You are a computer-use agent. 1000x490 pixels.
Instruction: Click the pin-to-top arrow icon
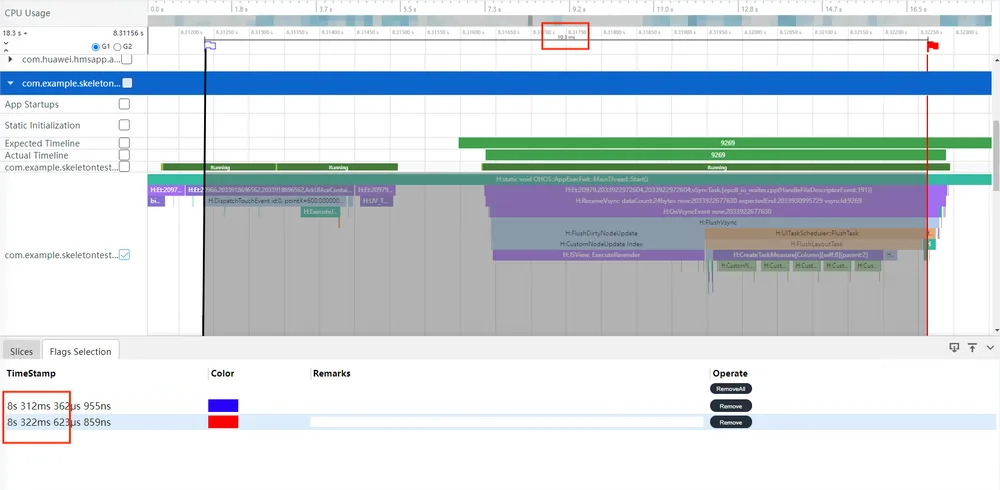[972, 347]
